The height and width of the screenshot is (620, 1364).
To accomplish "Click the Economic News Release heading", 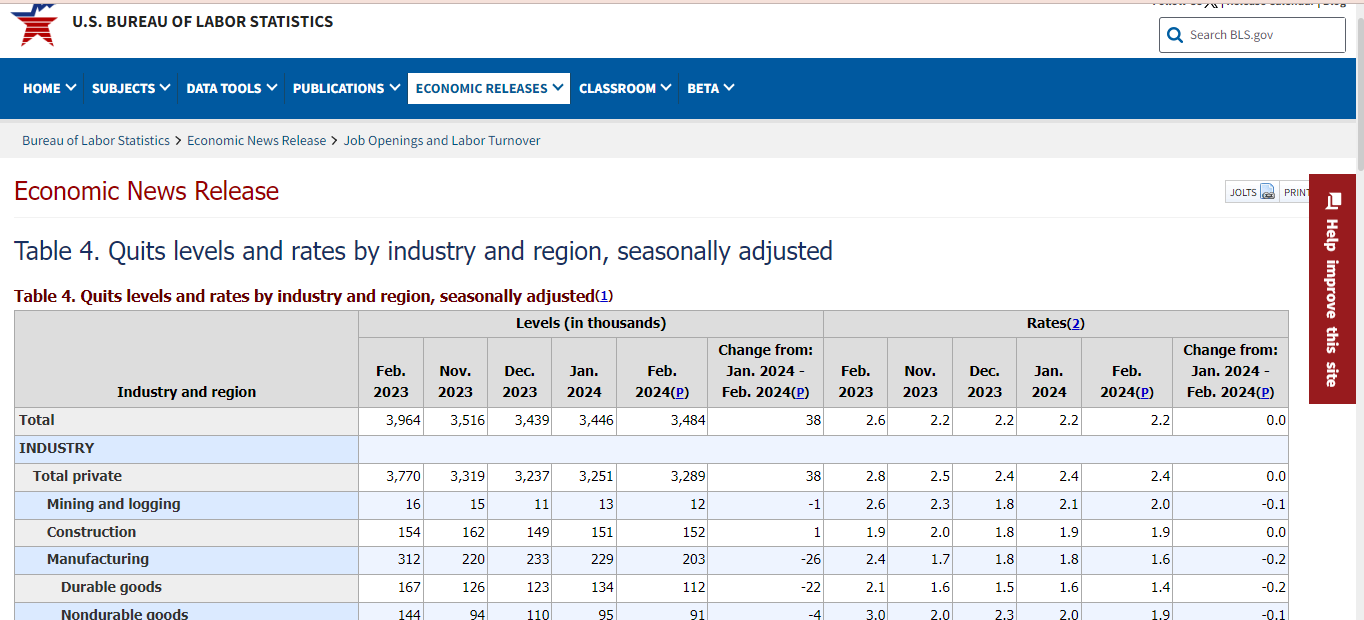I will tap(147, 191).
